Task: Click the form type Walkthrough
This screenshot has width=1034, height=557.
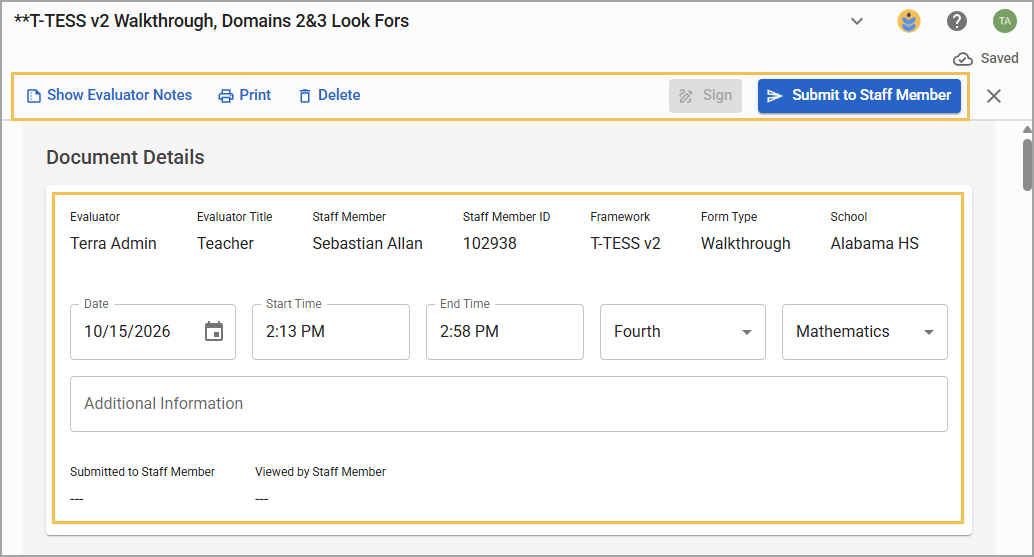Action: click(746, 244)
